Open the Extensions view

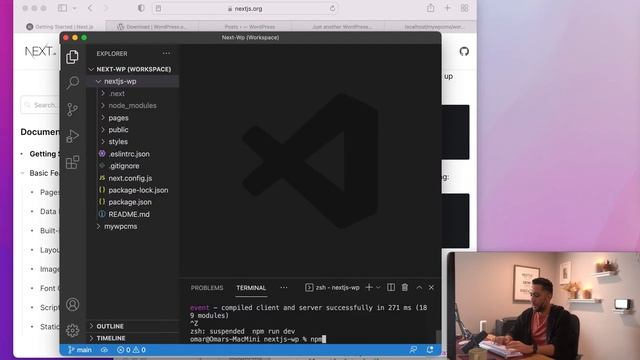73,162
